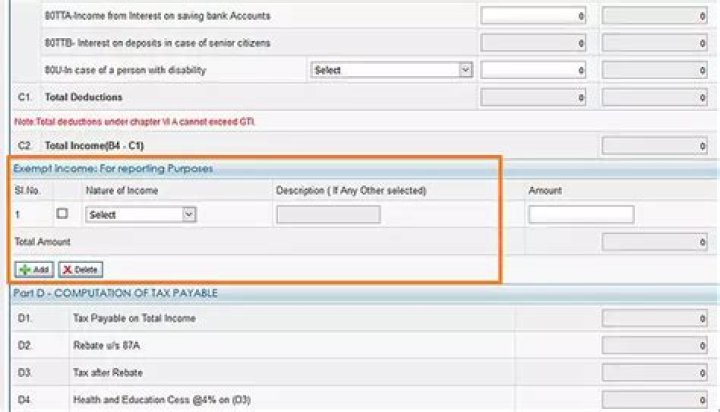Click the second 80TTB computed value field
720x412 pixels.
(654, 43)
